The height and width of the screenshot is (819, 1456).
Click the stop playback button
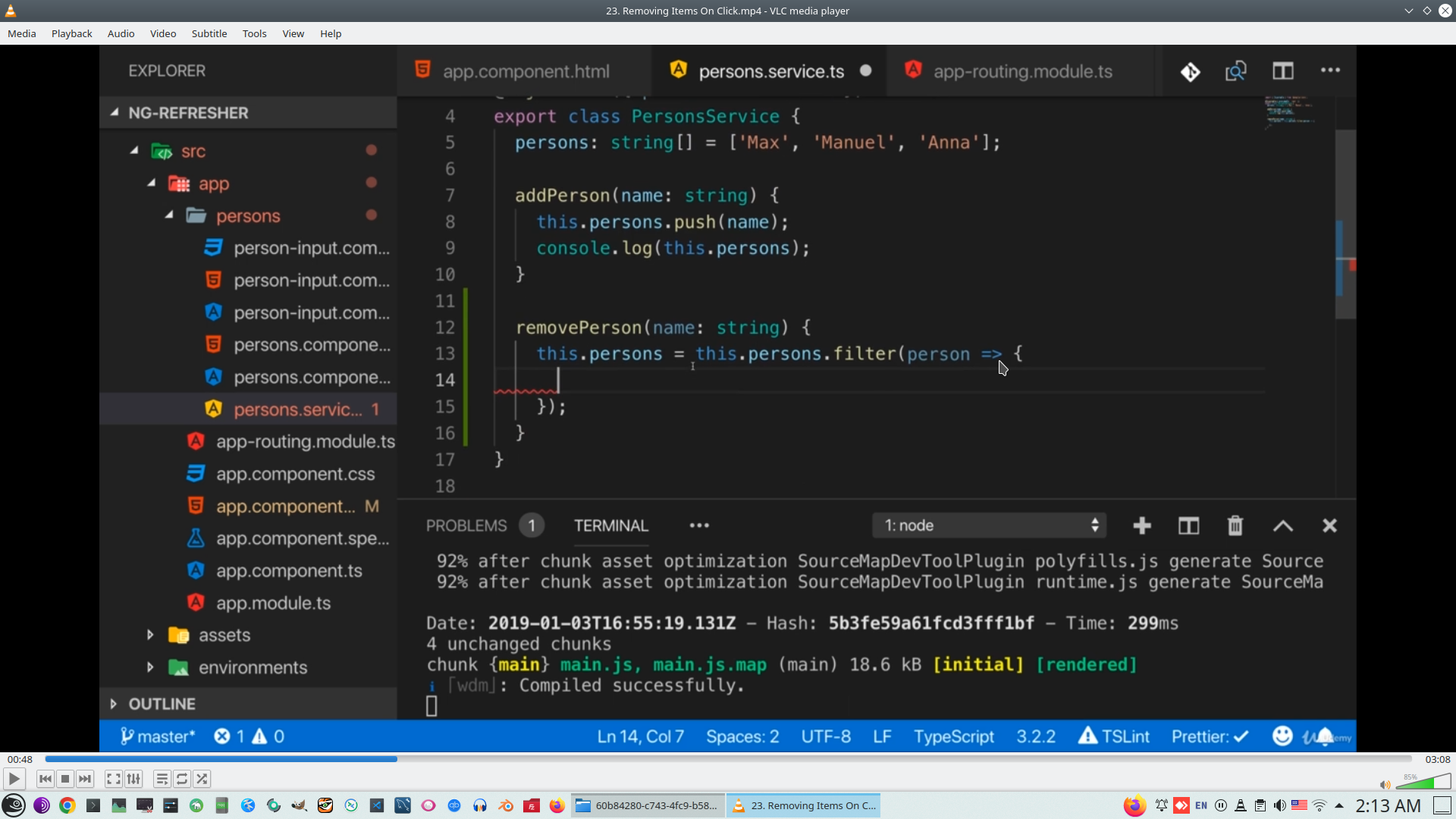pyautogui.click(x=65, y=779)
